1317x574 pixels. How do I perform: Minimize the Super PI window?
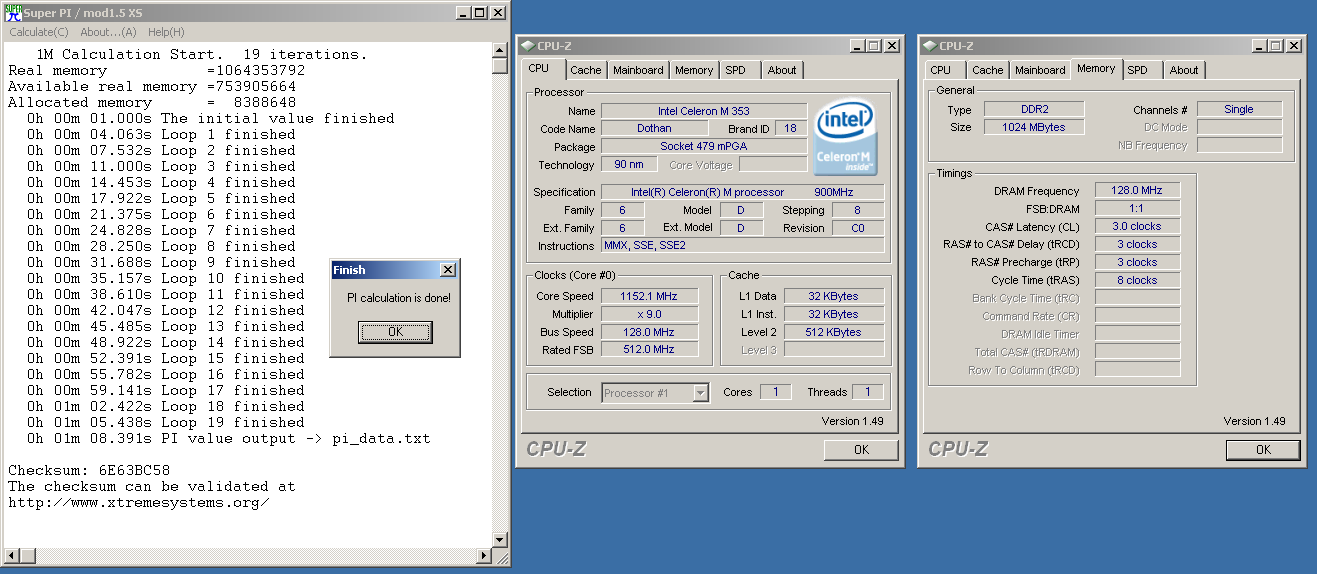coord(463,13)
